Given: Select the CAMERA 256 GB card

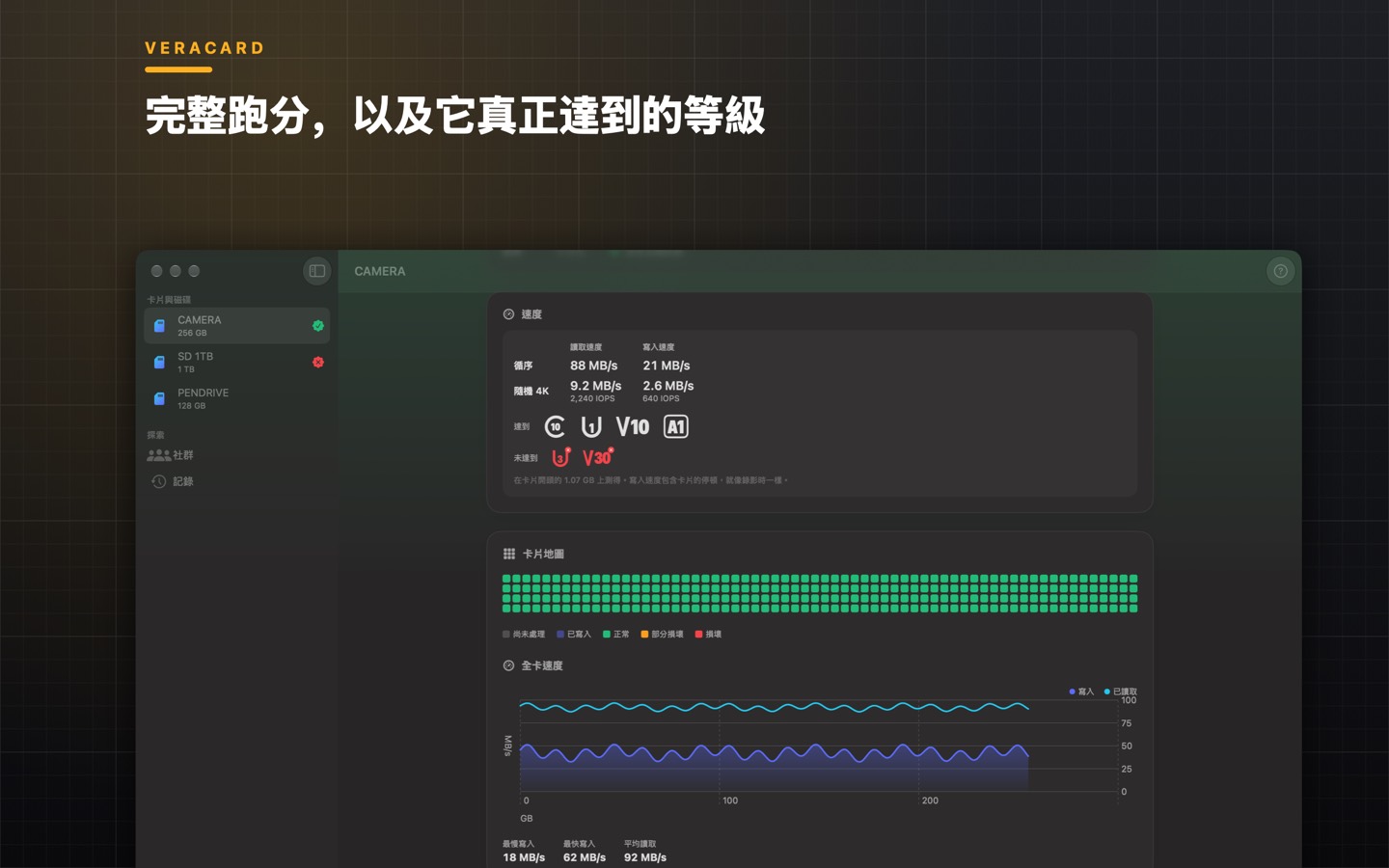Looking at the screenshot, I should click(x=237, y=326).
